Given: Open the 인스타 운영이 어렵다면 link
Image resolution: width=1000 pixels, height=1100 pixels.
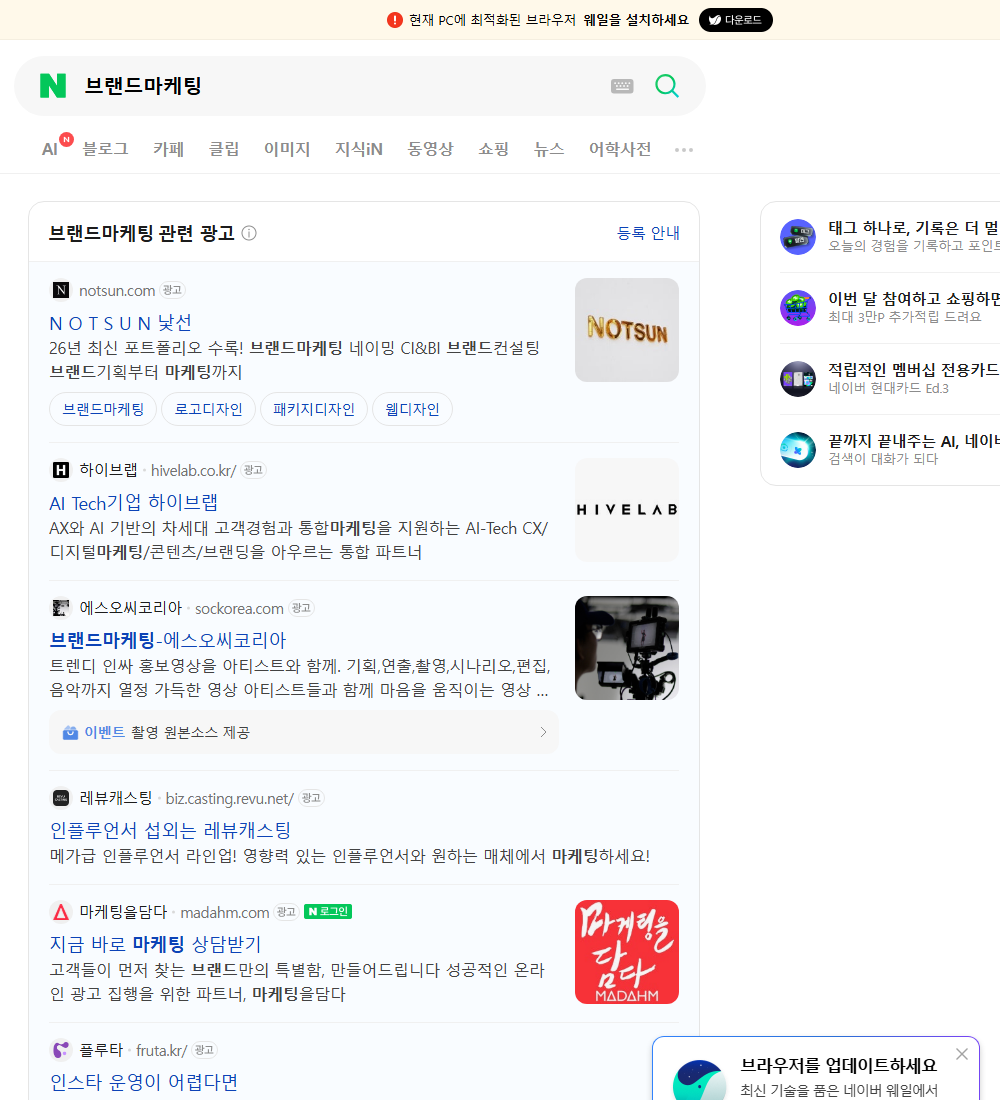Looking at the screenshot, I should (x=144, y=1082).
